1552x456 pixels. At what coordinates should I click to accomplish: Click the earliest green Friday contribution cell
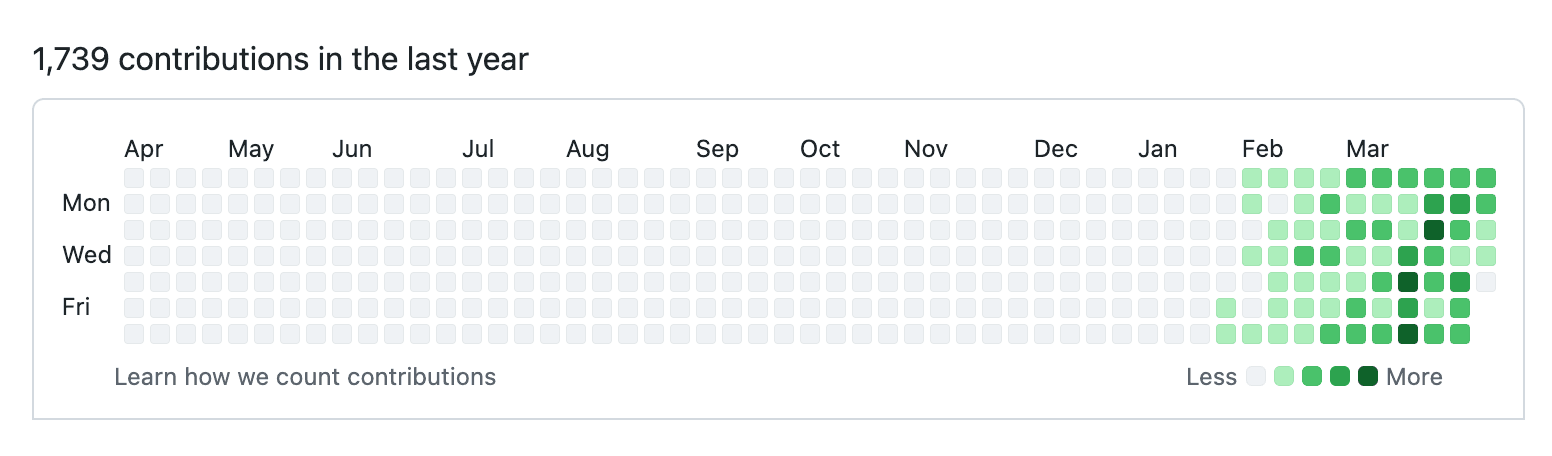click(x=1226, y=308)
